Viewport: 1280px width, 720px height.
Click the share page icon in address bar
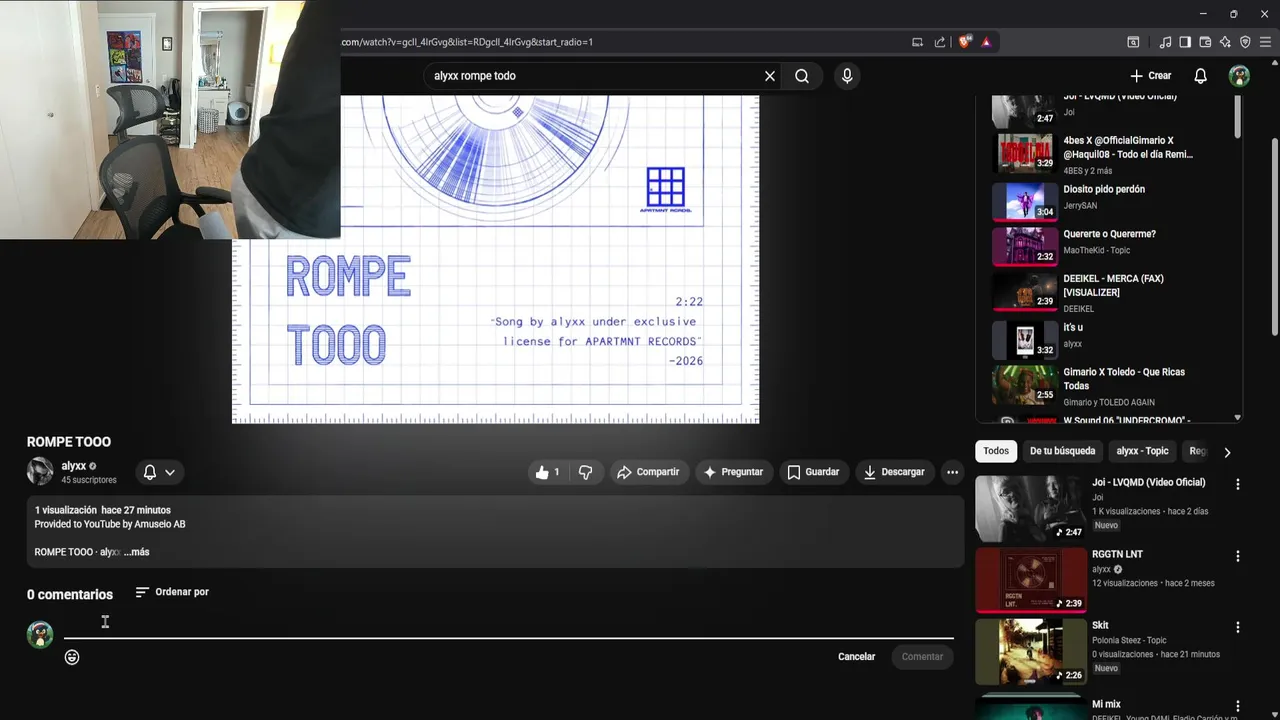[x=940, y=42]
